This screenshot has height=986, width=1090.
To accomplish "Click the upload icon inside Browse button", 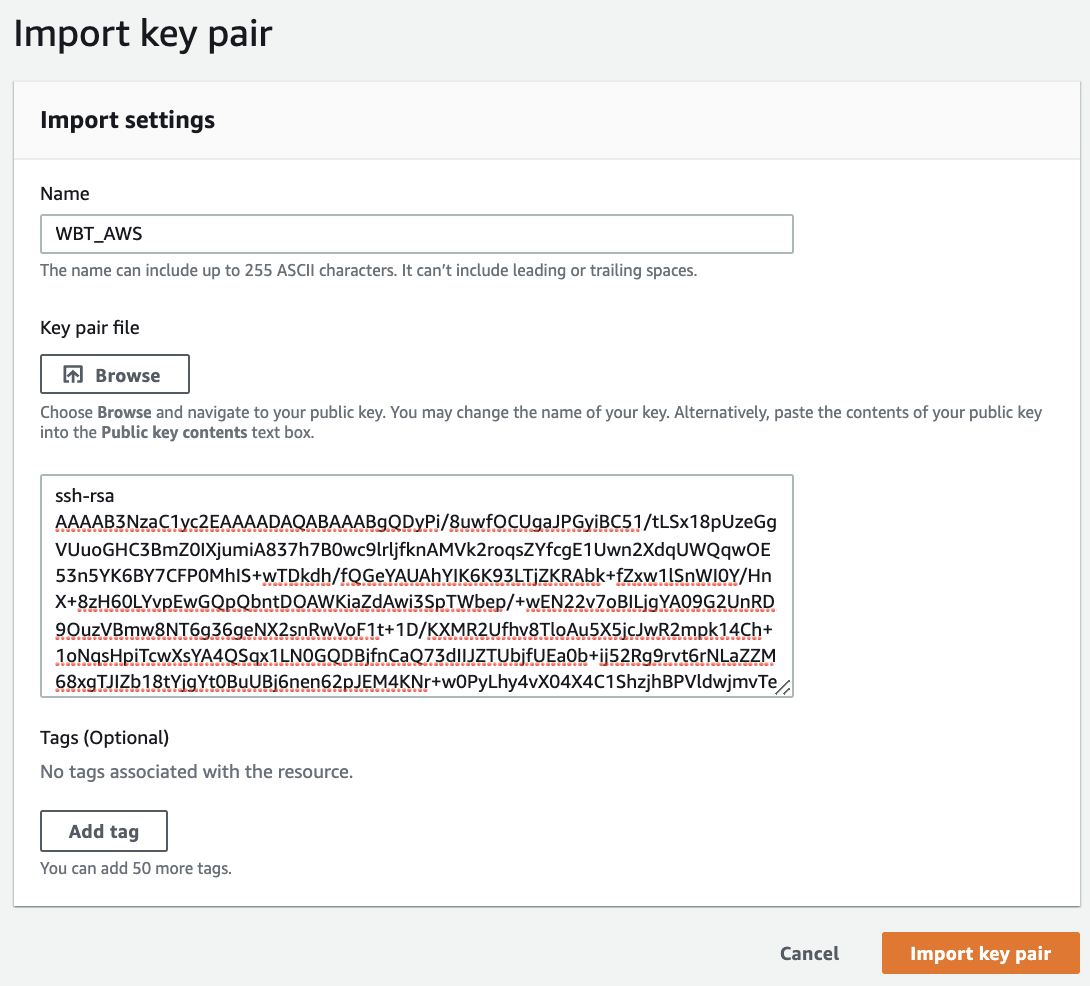I will pos(73,375).
